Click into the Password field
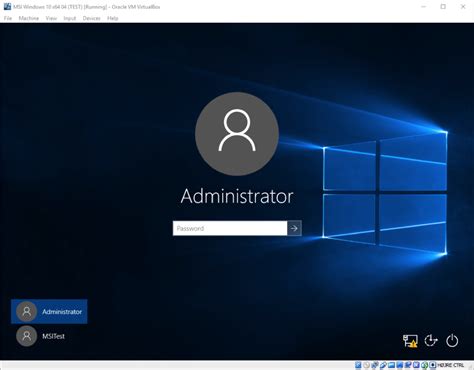This screenshot has width=474, height=370. tap(230, 228)
